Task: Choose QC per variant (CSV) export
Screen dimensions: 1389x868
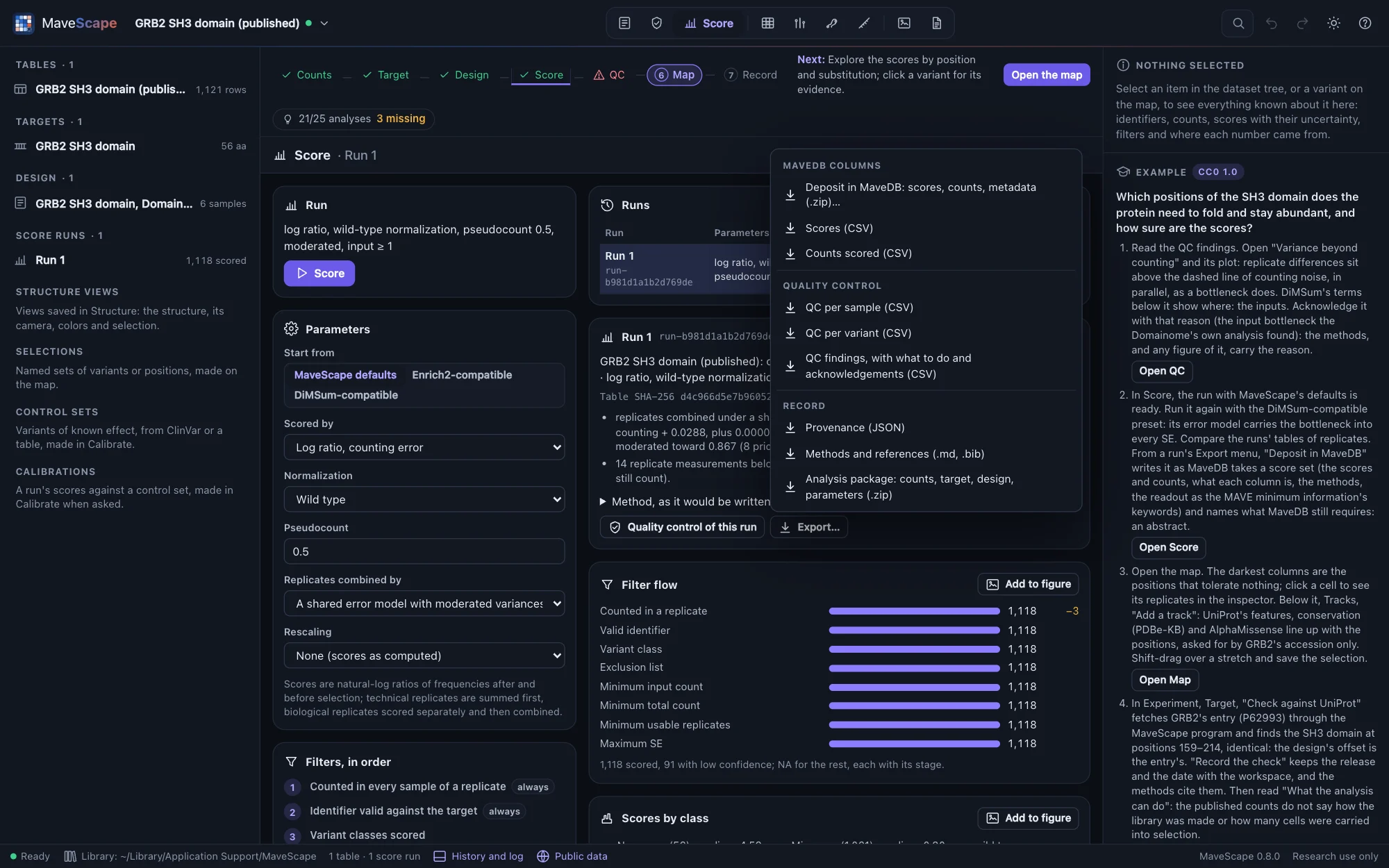Action: [x=926, y=333]
